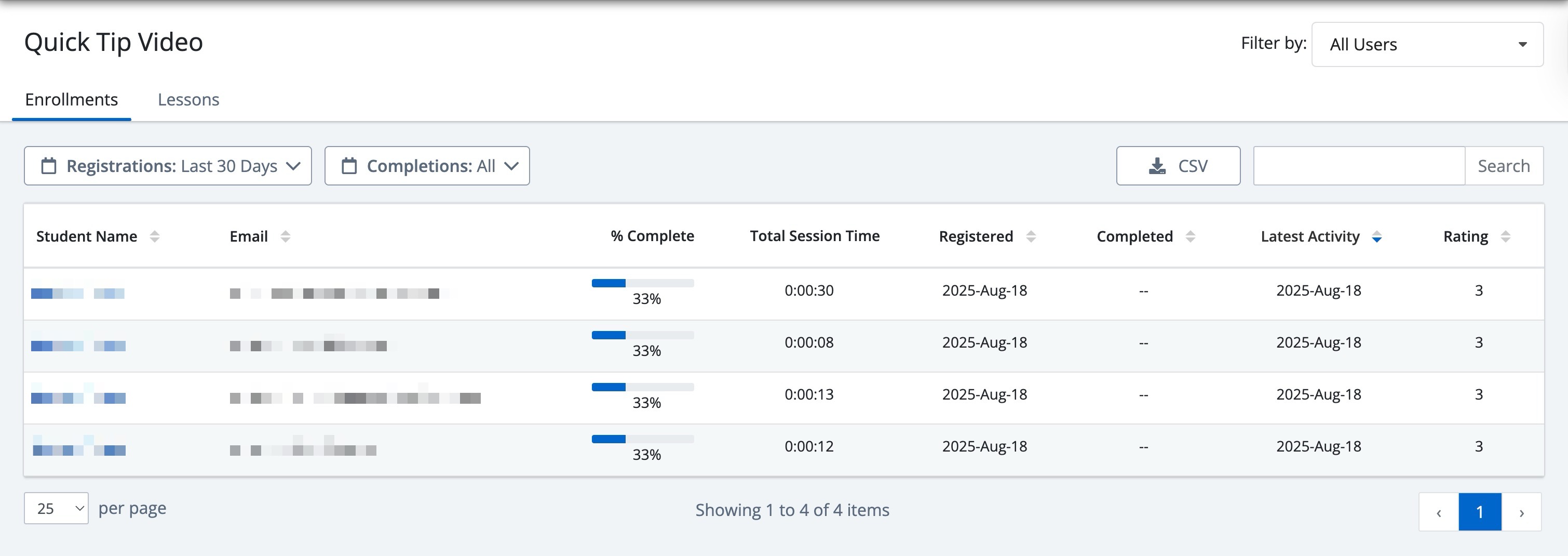The width and height of the screenshot is (1568, 556).
Task: Switch to the Lessons tab
Action: (188, 99)
